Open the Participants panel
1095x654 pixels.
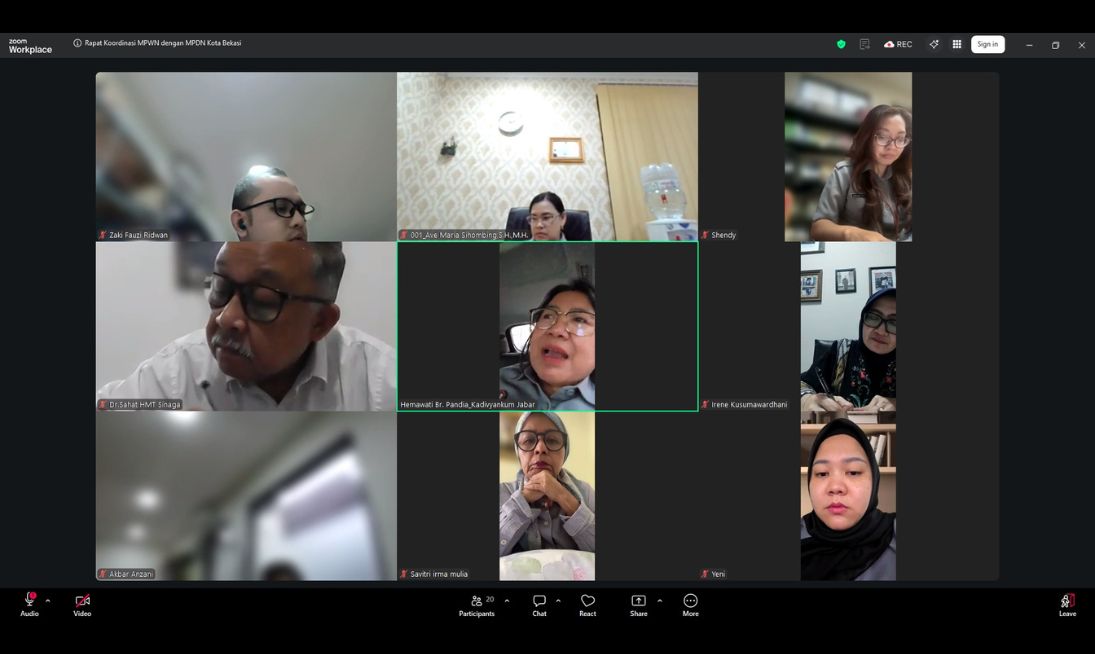pos(477,604)
